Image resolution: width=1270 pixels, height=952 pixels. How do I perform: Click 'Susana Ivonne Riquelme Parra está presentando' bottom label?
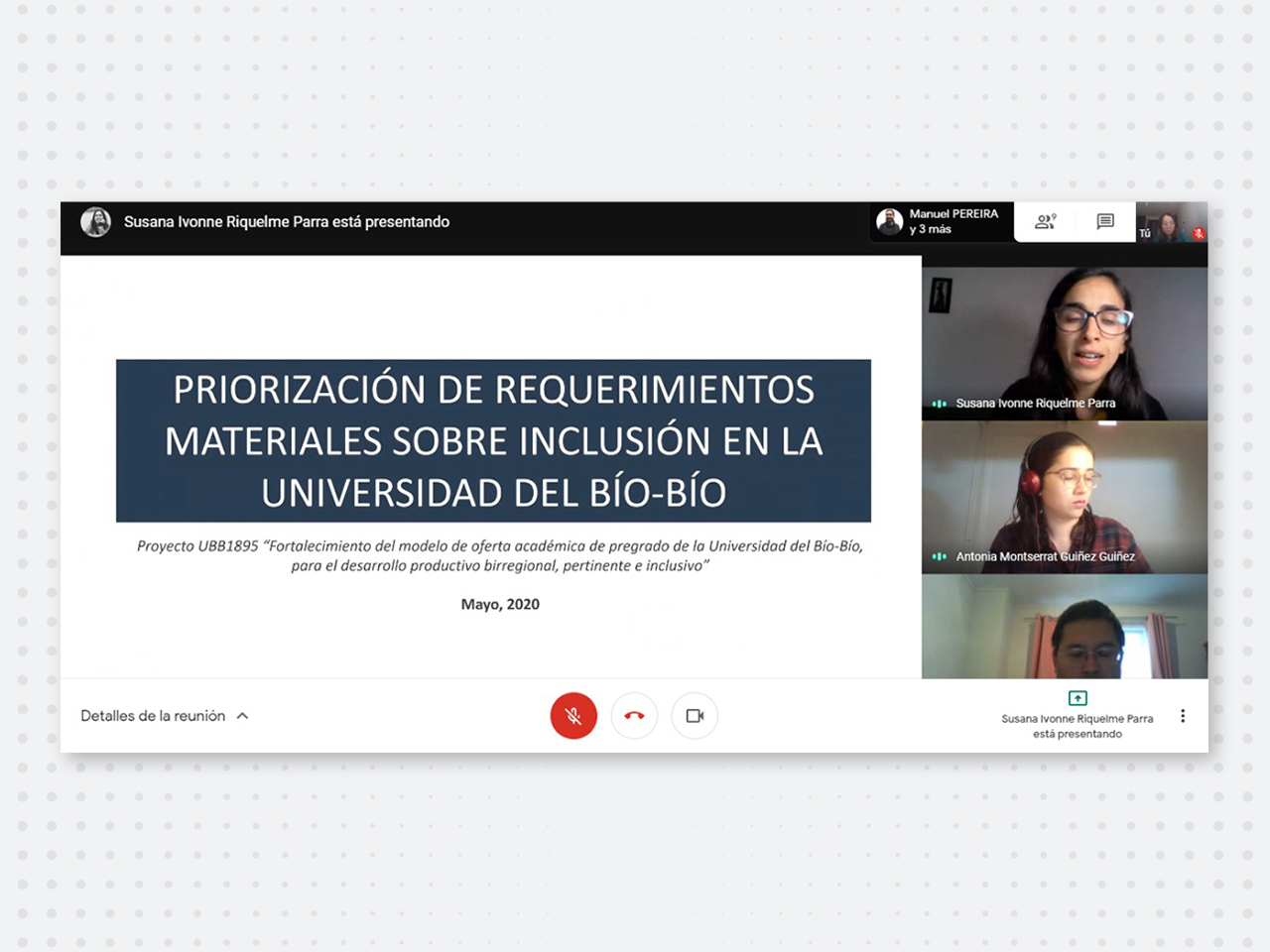point(1078,726)
